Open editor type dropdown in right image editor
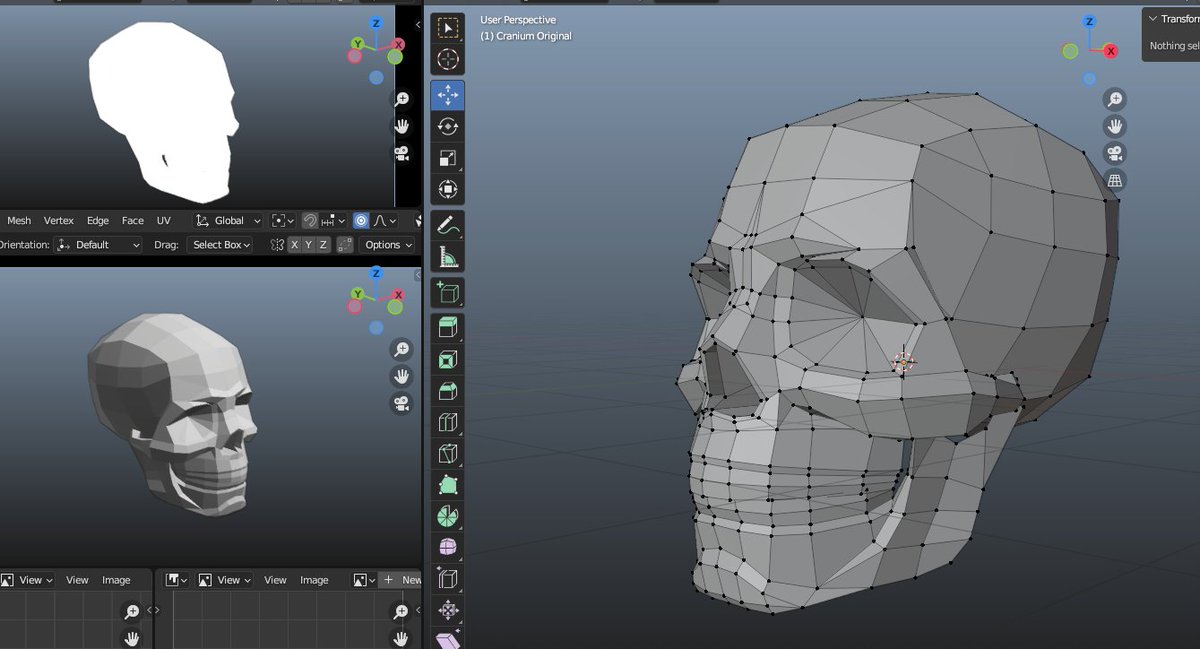Image resolution: width=1200 pixels, height=649 pixels. pyautogui.click(x=178, y=580)
